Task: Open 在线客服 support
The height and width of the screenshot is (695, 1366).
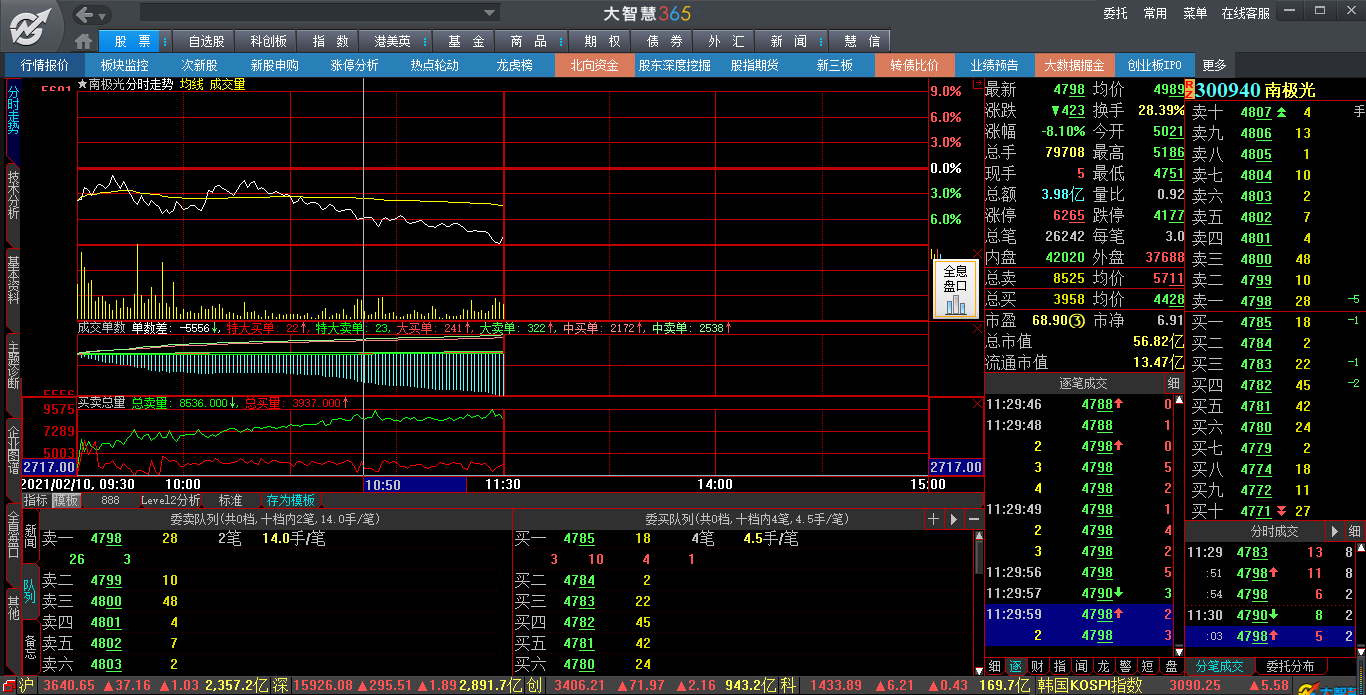Action: coord(1245,13)
